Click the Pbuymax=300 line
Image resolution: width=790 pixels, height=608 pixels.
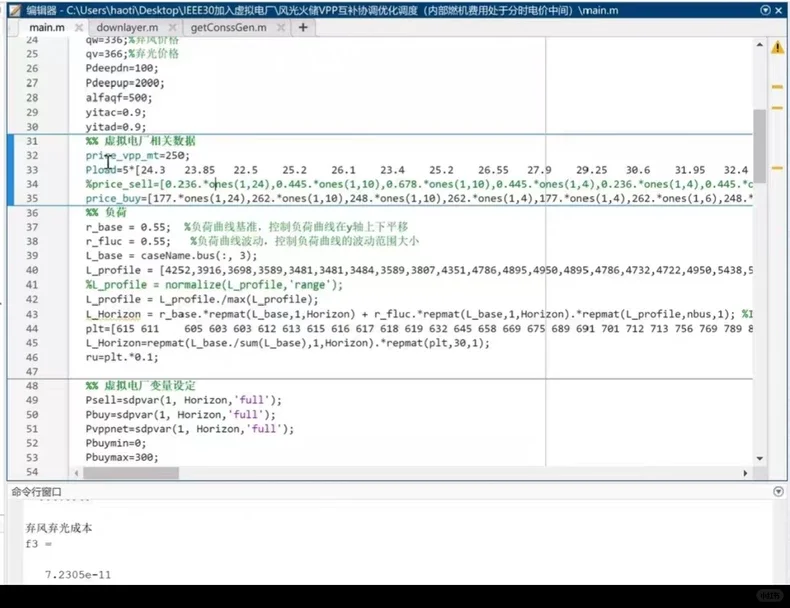122,457
